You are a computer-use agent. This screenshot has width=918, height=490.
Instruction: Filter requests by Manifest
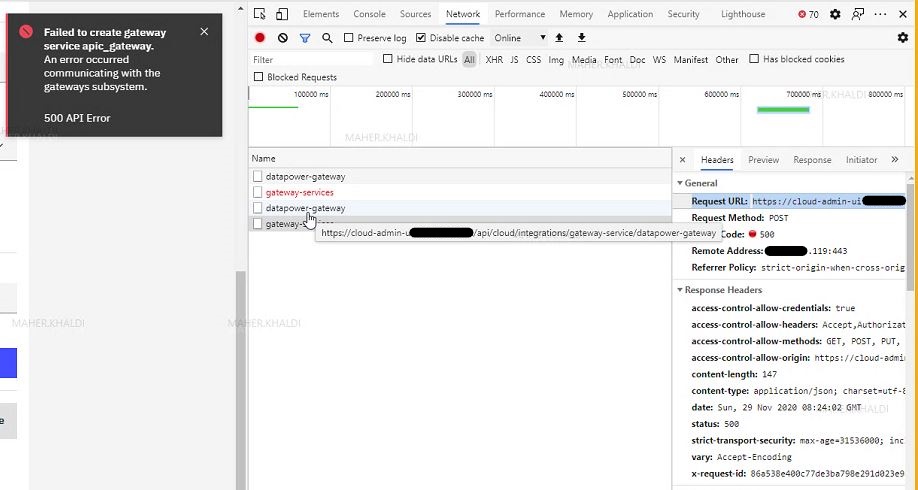point(691,60)
